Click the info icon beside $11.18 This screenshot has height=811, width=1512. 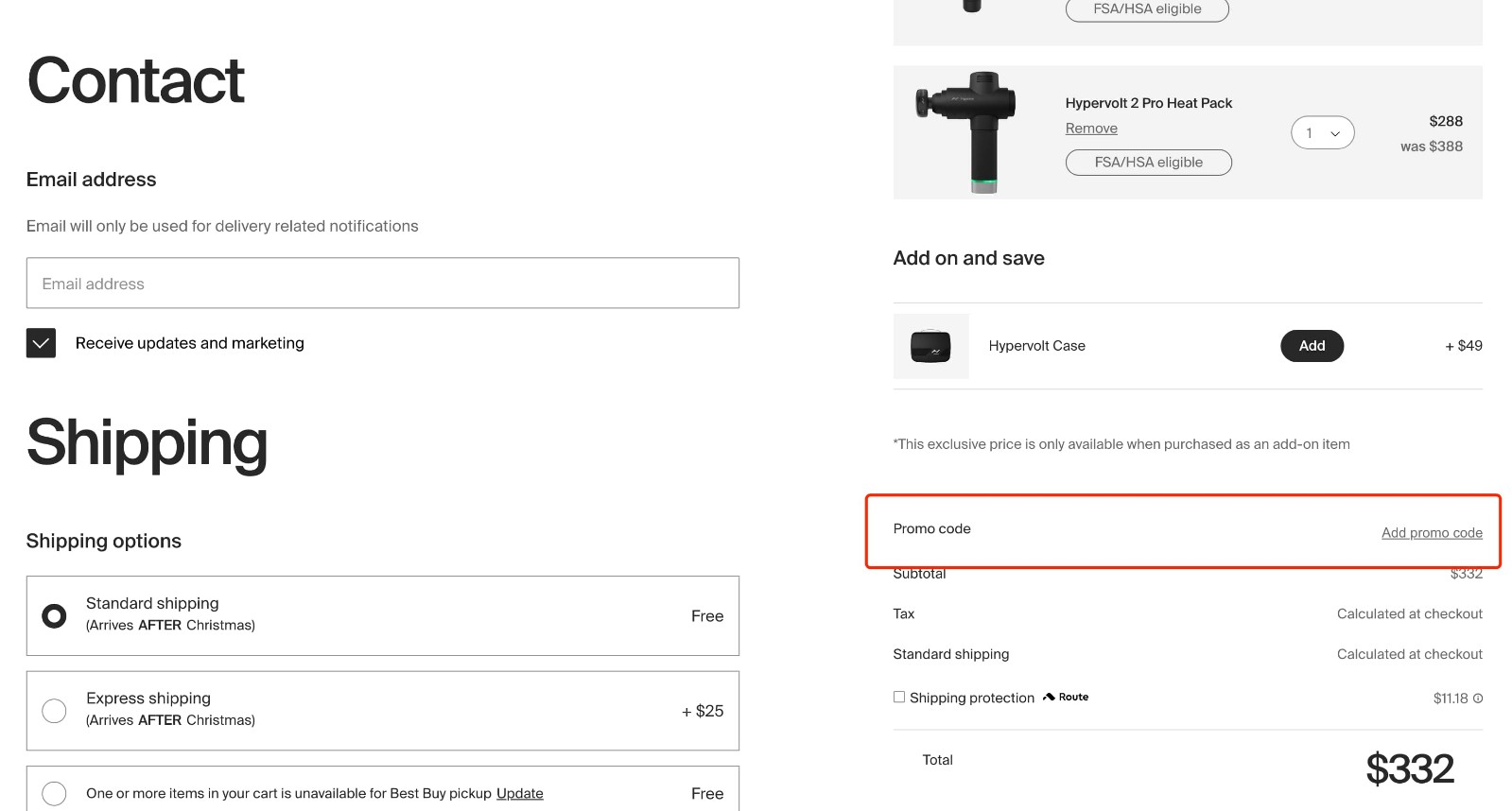1478,699
